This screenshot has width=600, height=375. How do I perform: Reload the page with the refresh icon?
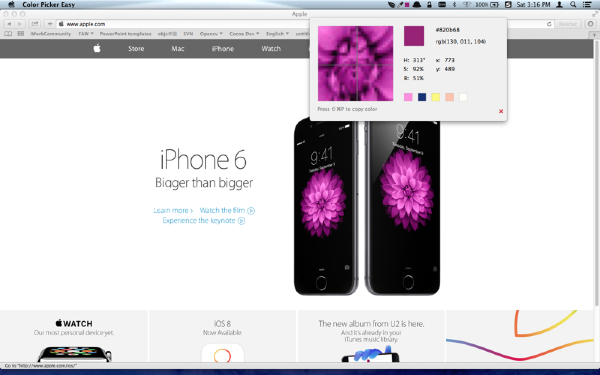(549, 24)
